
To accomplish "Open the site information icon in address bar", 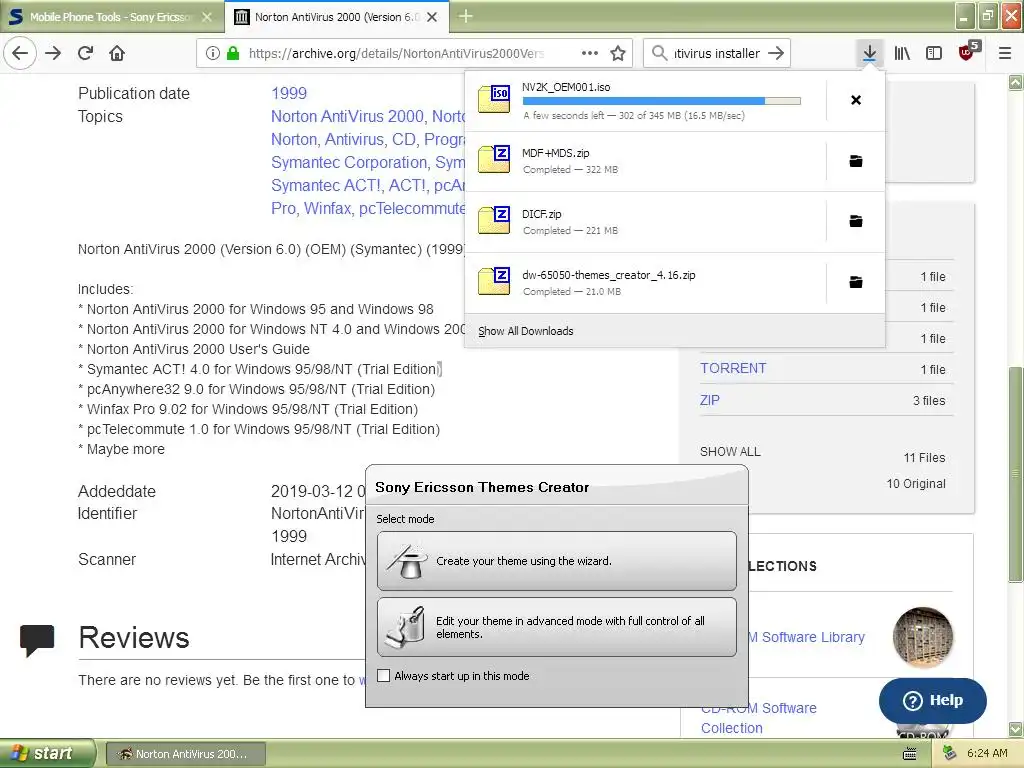I will [x=213, y=53].
